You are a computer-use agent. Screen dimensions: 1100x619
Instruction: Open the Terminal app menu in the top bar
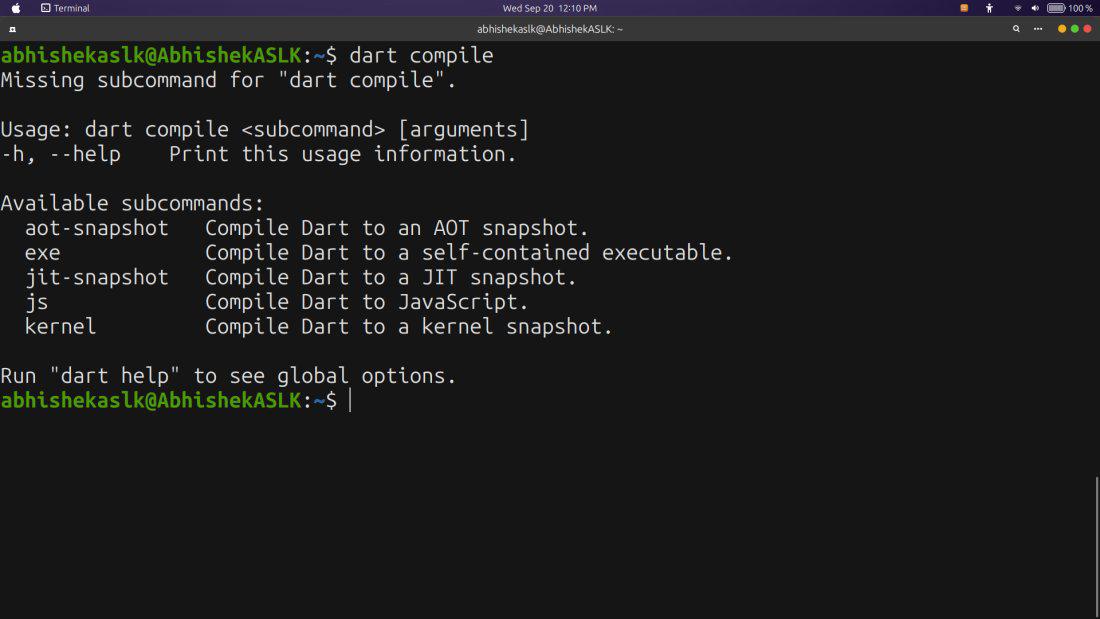[65, 8]
